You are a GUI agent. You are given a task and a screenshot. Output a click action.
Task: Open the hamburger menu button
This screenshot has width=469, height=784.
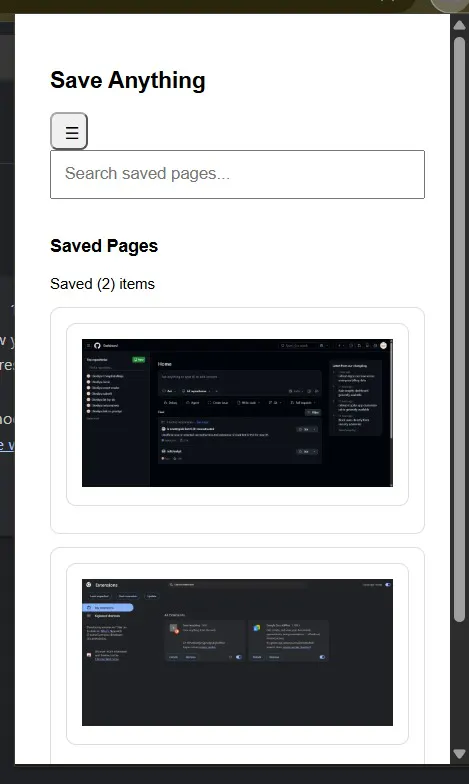(69, 131)
